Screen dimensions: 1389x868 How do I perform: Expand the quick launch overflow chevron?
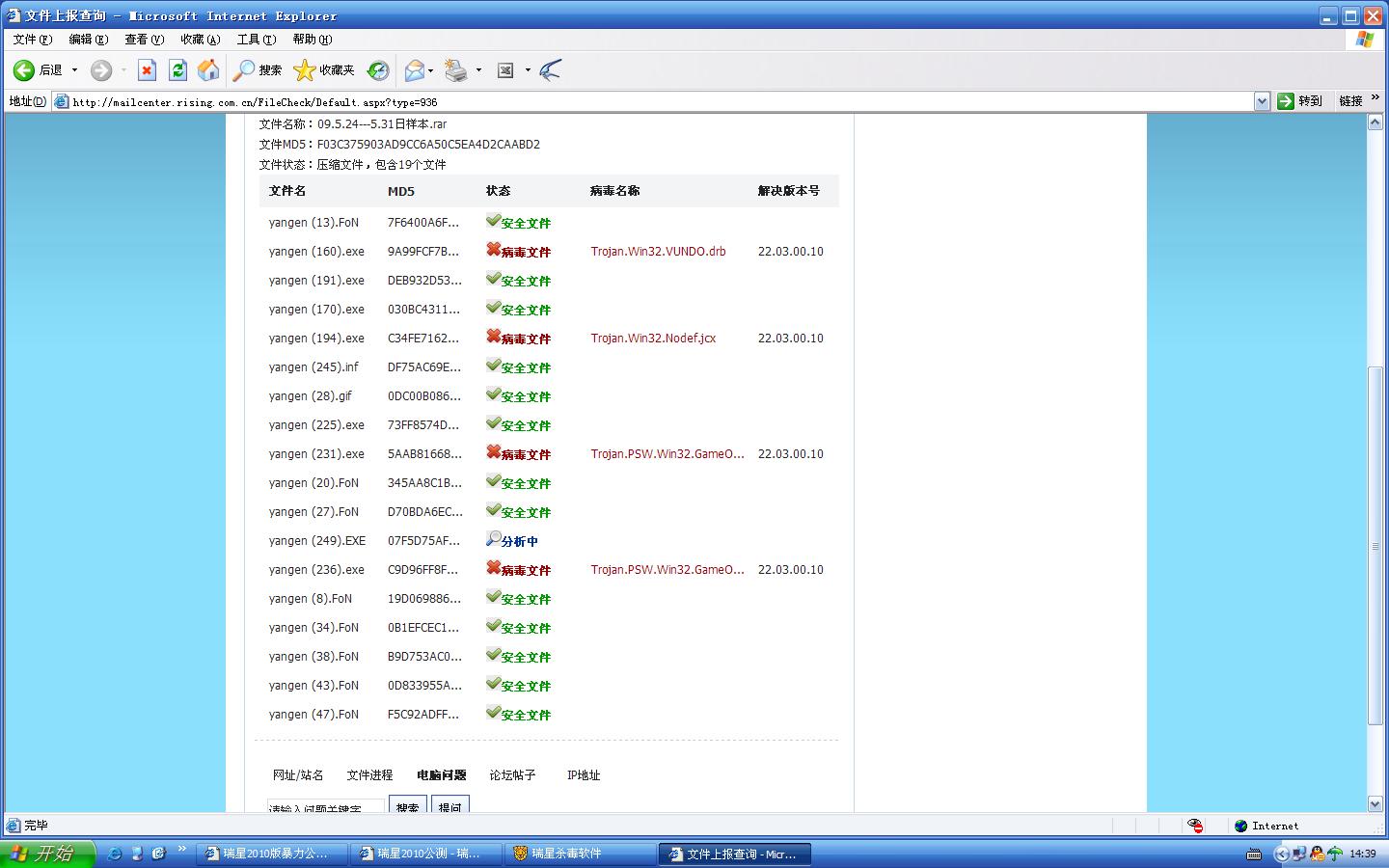point(181,850)
